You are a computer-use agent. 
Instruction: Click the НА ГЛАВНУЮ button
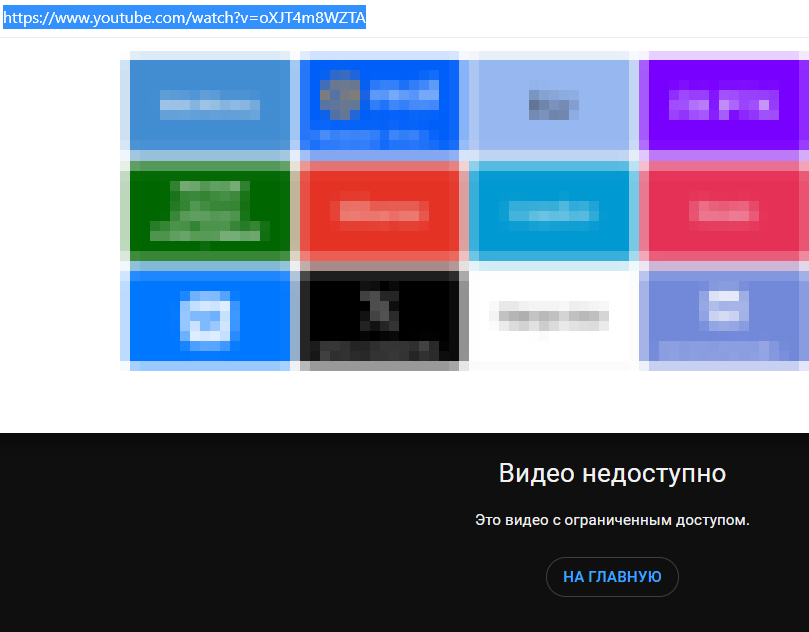pyautogui.click(x=612, y=577)
